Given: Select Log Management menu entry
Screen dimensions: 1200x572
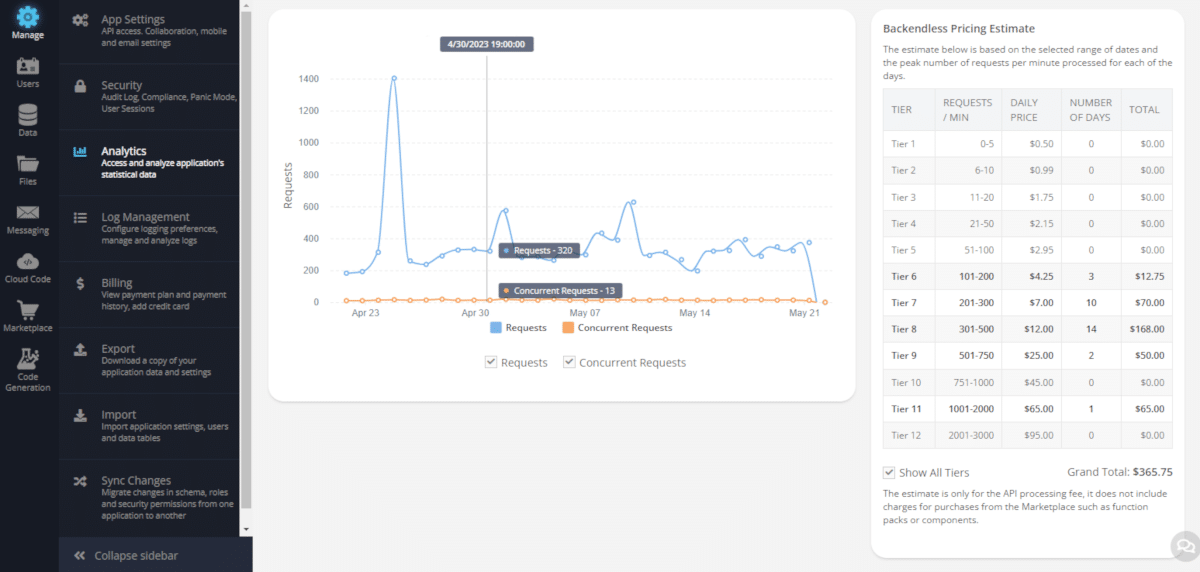Looking at the screenshot, I should 149,228.
